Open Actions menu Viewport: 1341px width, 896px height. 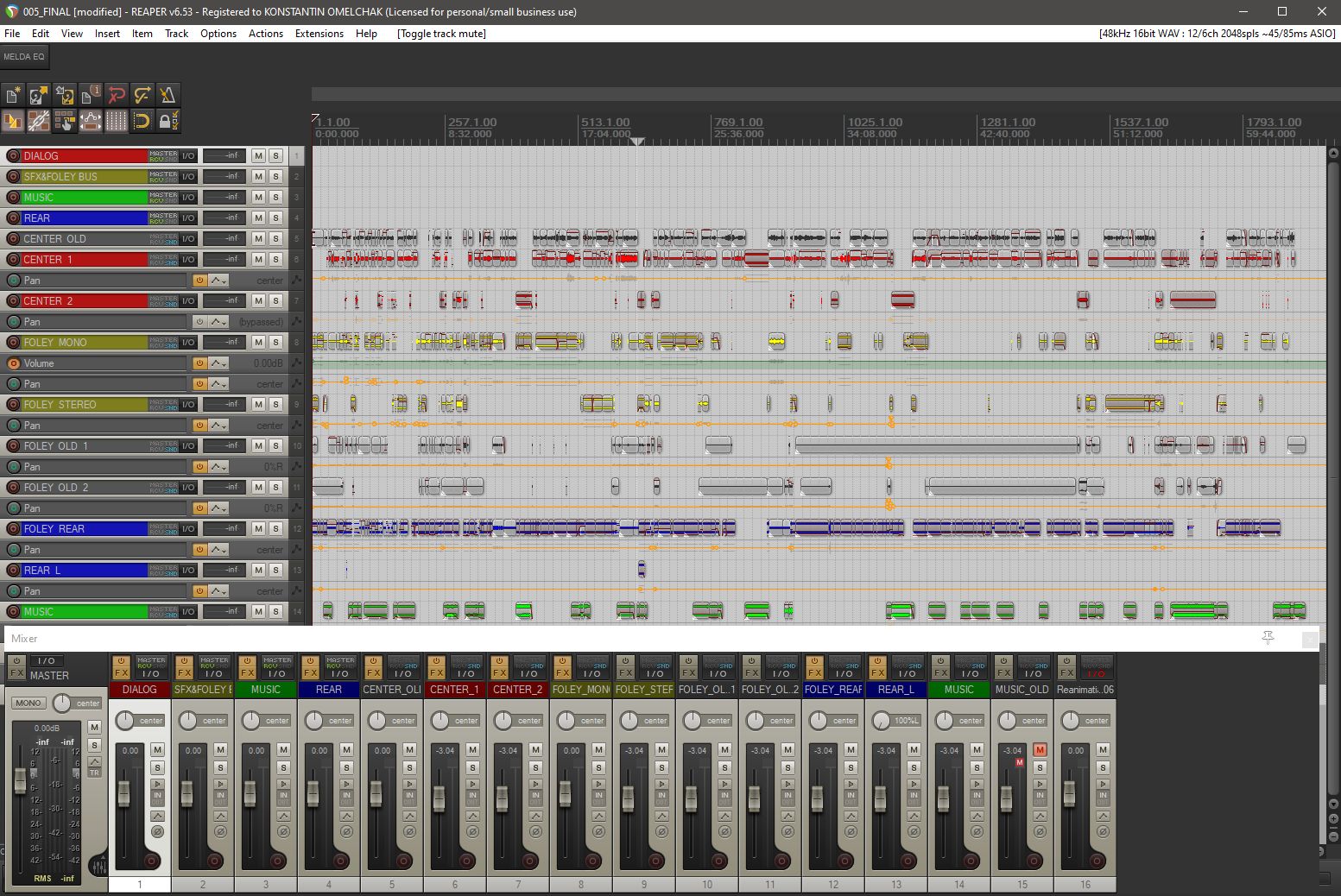pyautogui.click(x=266, y=34)
